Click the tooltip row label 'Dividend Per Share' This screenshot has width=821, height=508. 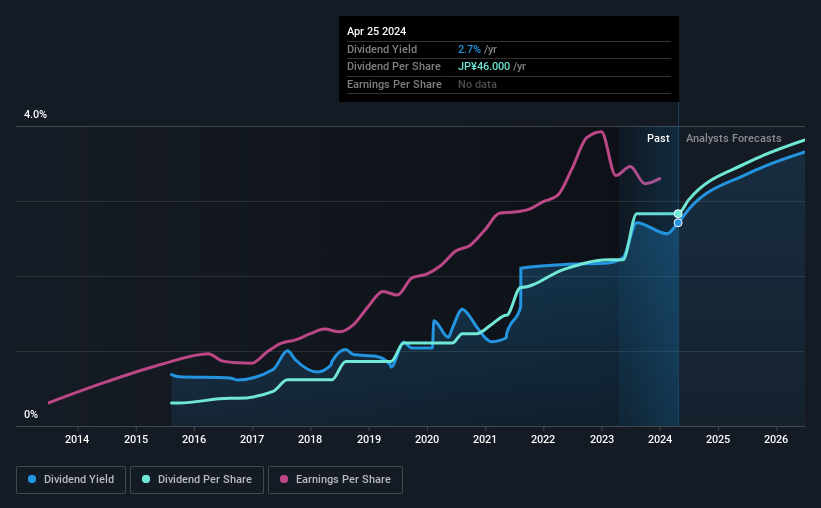pyautogui.click(x=394, y=67)
